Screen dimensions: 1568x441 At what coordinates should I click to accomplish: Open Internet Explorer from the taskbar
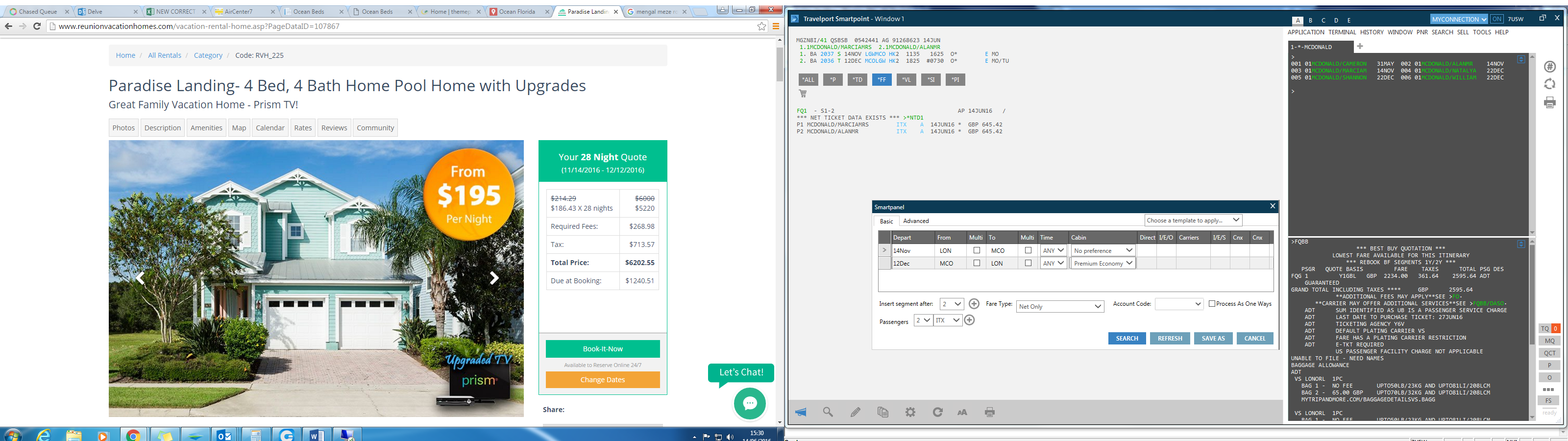pos(43,435)
